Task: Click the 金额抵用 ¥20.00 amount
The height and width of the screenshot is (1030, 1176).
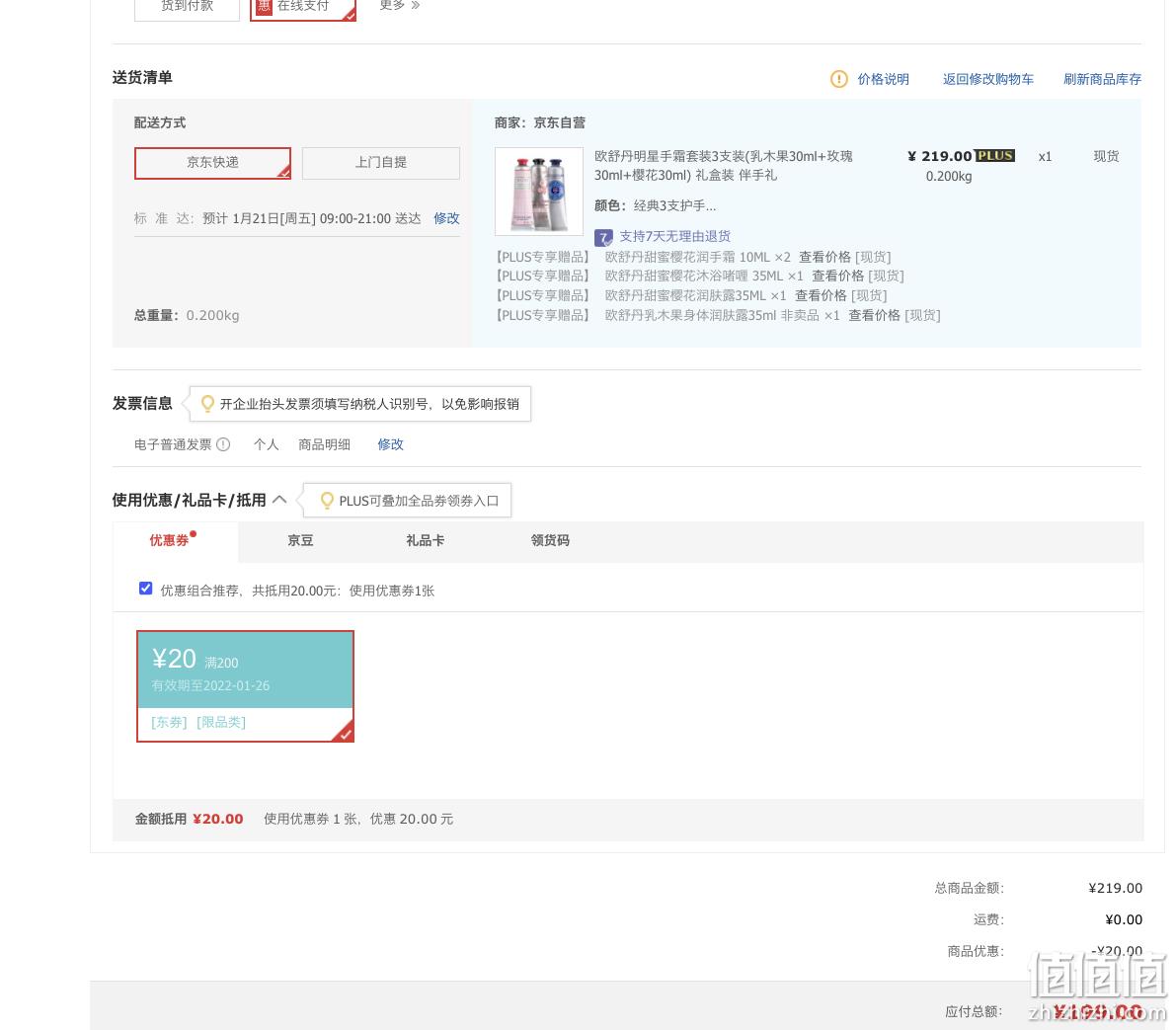Action: (x=217, y=819)
